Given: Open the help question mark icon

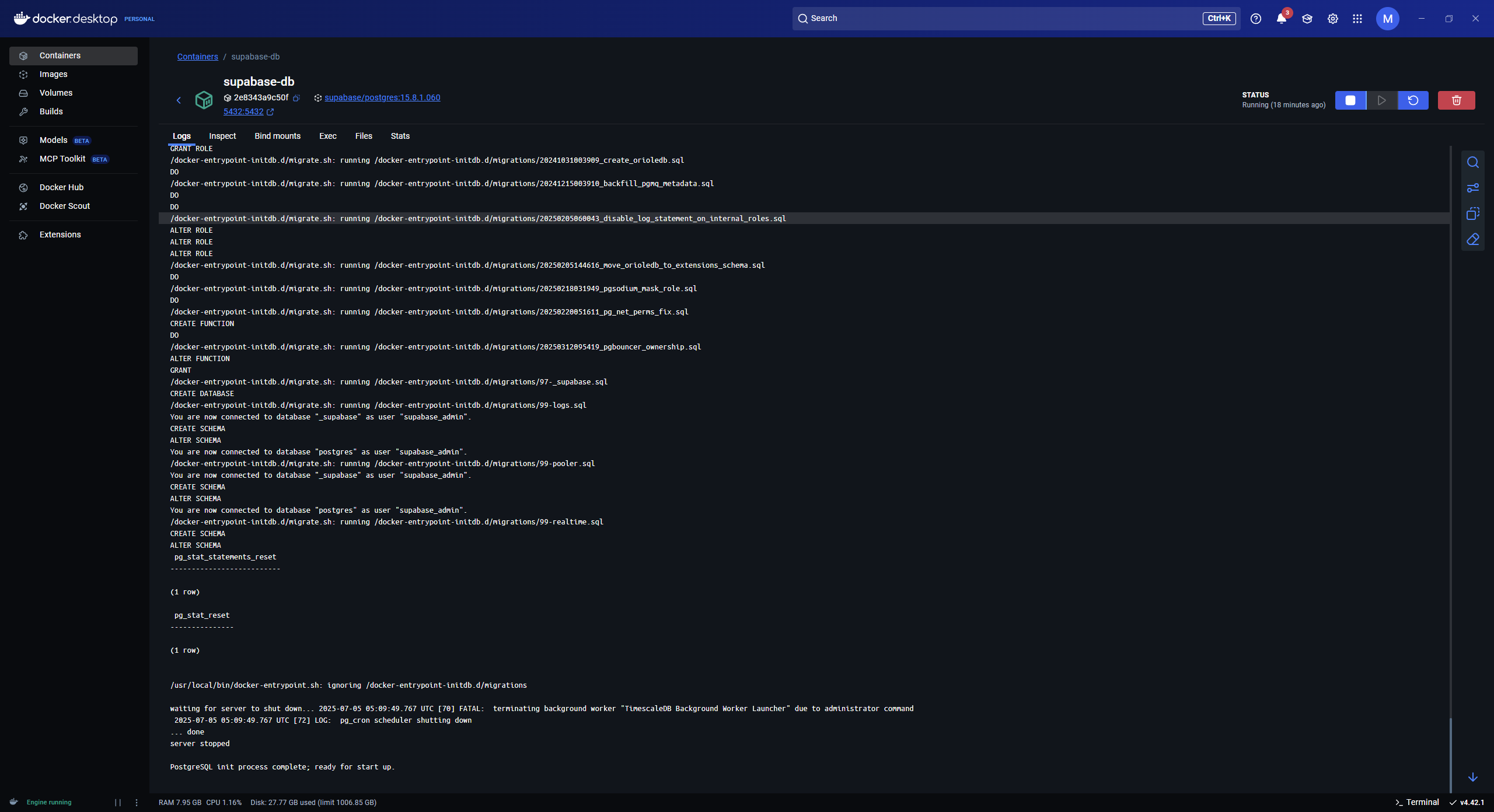Looking at the screenshot, I should [1256, 19].
